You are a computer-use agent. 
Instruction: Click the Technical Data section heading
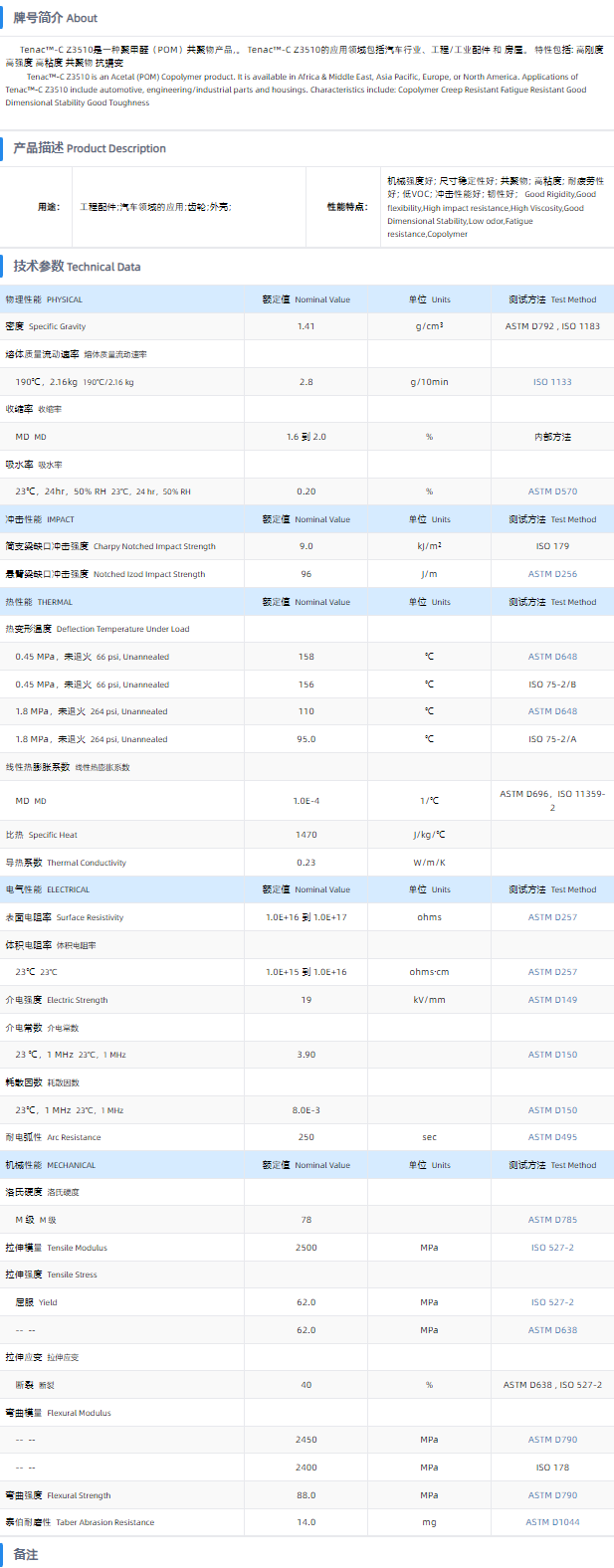[x=77, y=267]
